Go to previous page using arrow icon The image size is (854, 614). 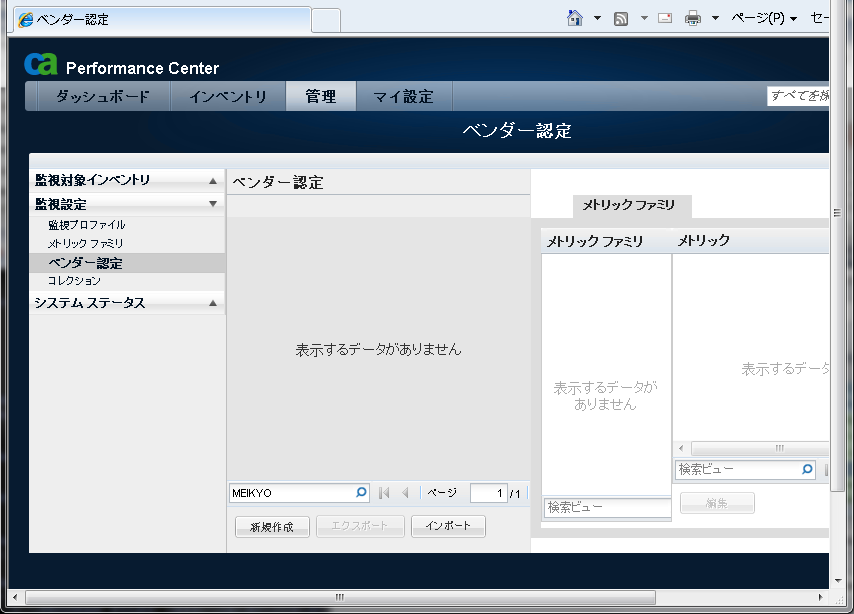[405, 493]
